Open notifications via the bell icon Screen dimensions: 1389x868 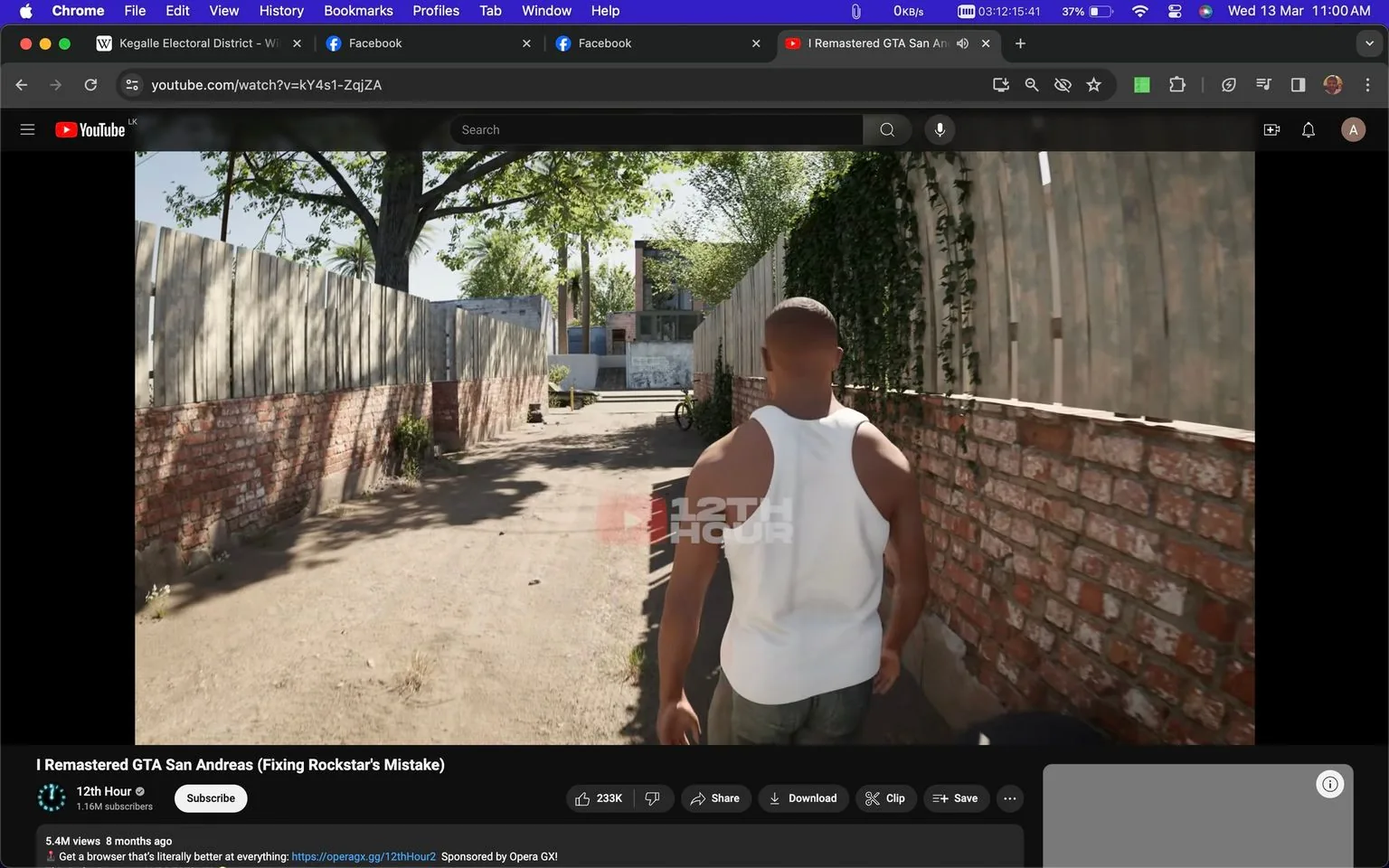(x=1308, y=129)
